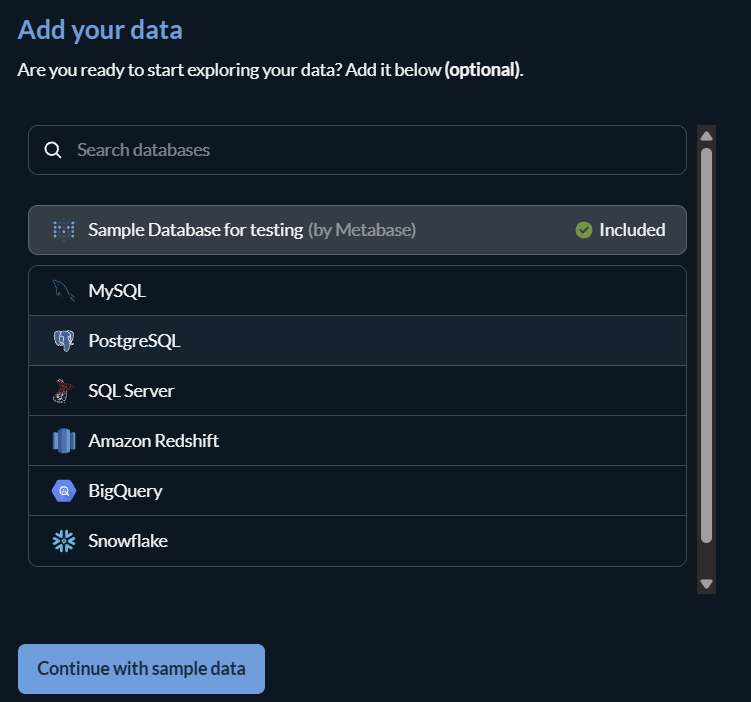Focus the Search databases field

tap(370, 150)
